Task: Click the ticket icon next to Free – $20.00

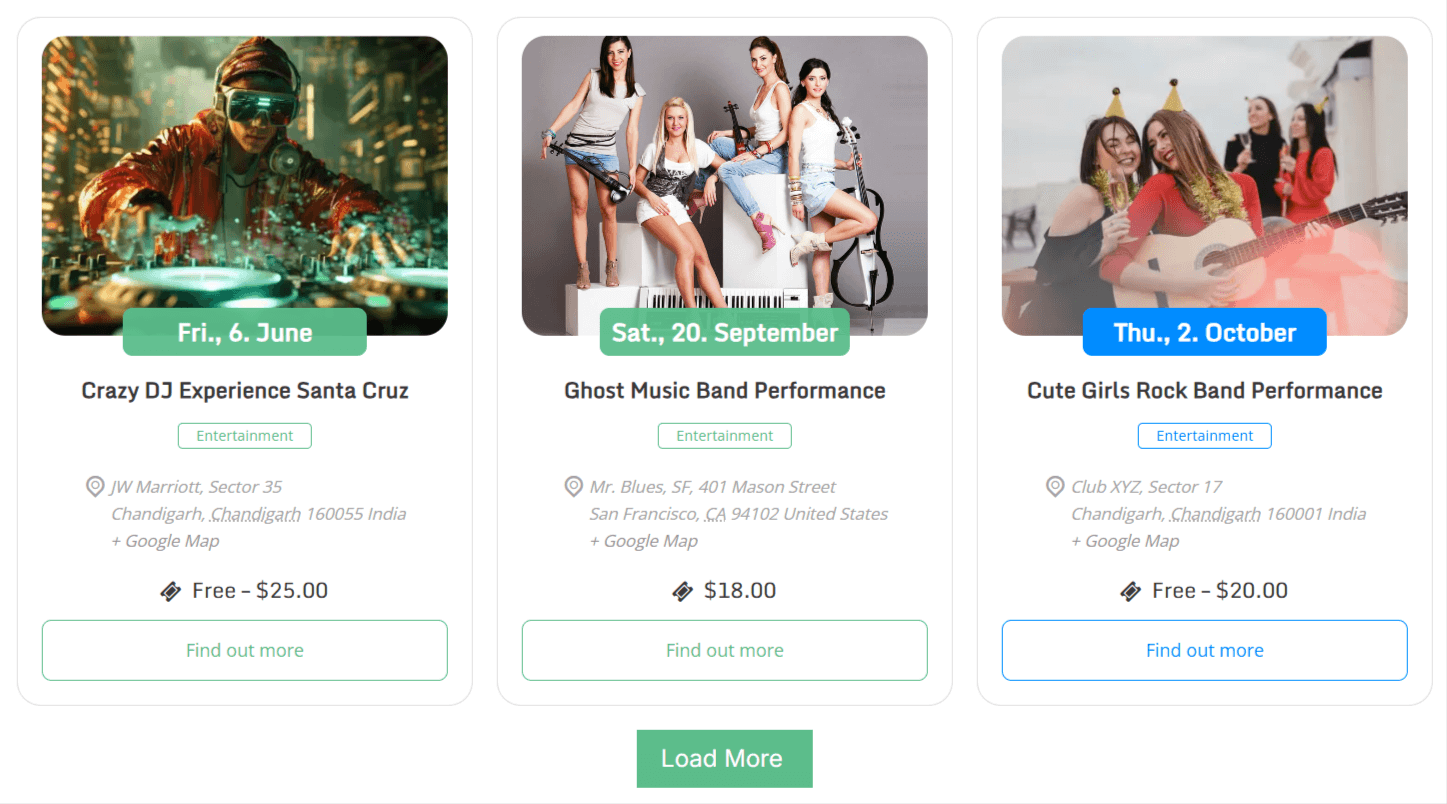Action: pos(1131,591)
